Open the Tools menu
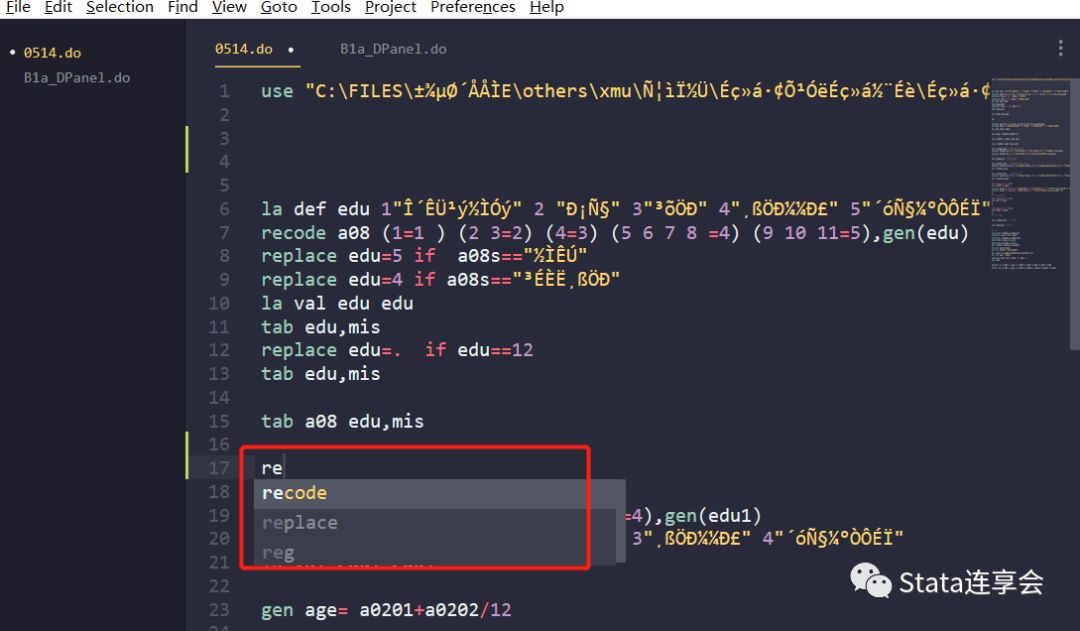The height and width of the screenshot is (631, 1080). click(x=330, y=8)
